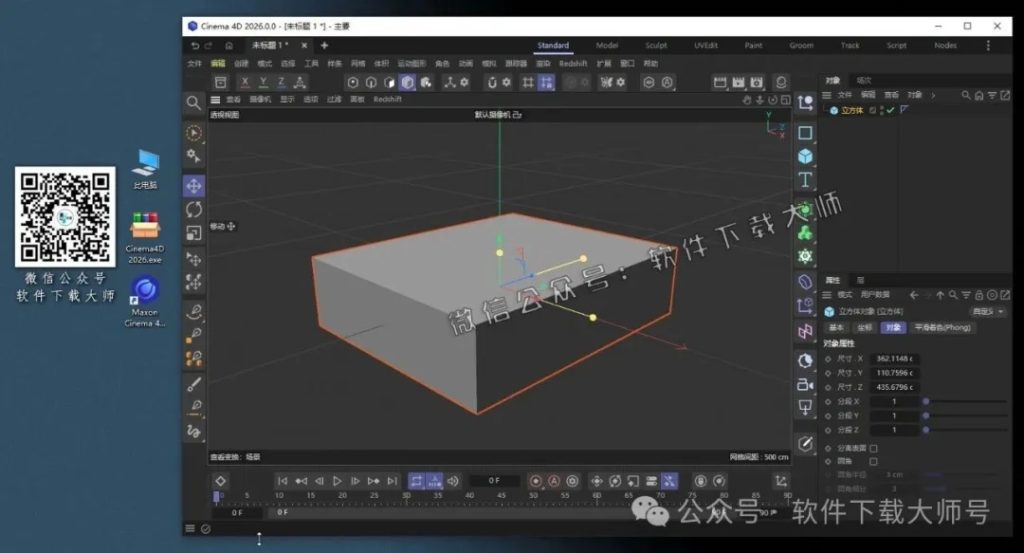
Task: Click the undo arrow icon
Action: click(x=195, y=46)
